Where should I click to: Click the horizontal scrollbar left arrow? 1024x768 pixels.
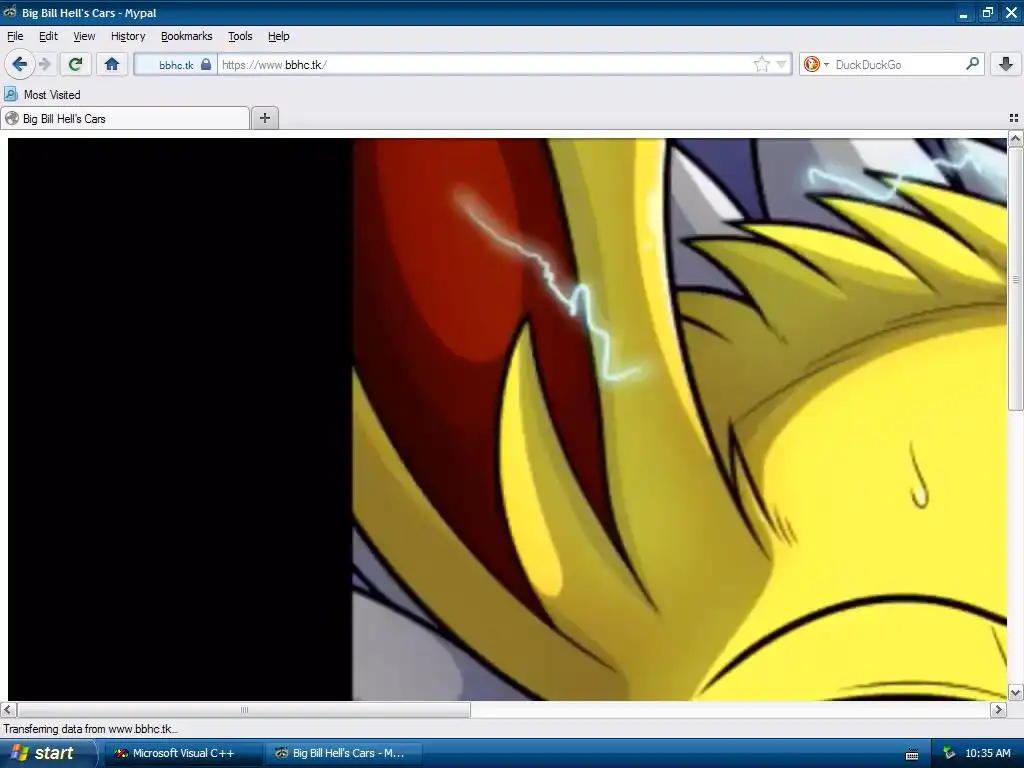[x=8, y=709]
